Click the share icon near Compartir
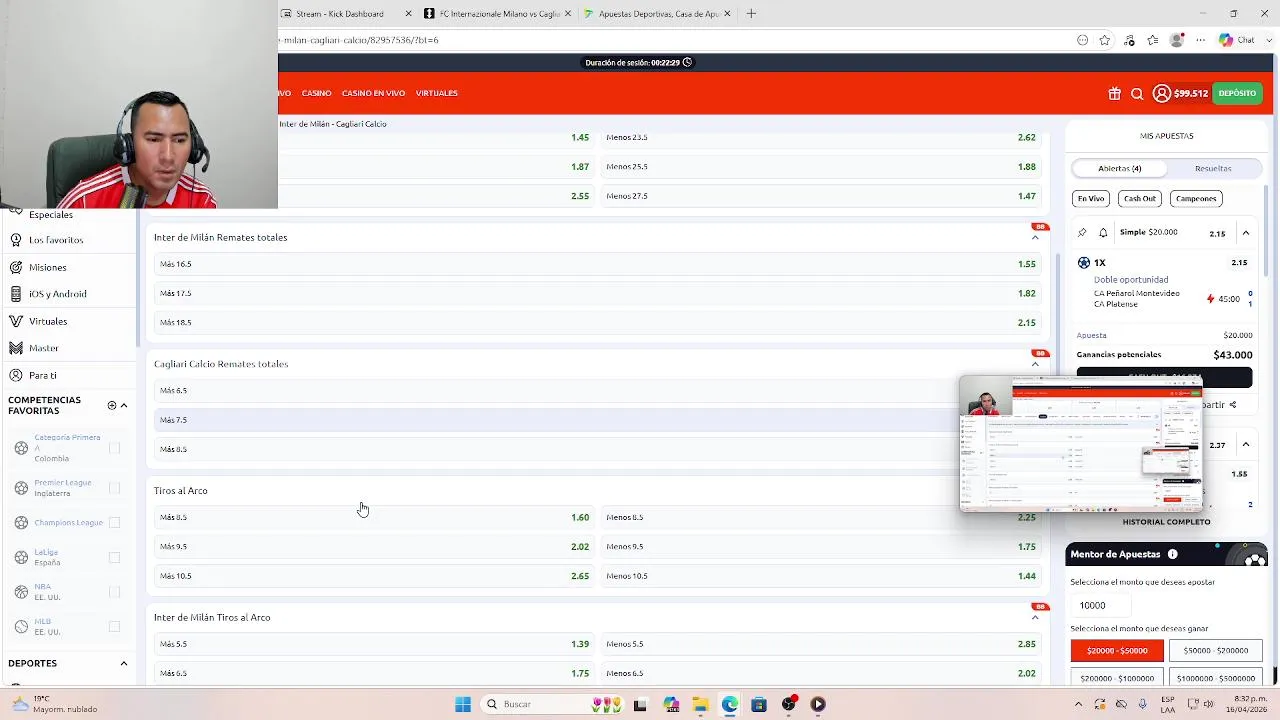This screenshot has width=1280, height=720. [1233, 405]
